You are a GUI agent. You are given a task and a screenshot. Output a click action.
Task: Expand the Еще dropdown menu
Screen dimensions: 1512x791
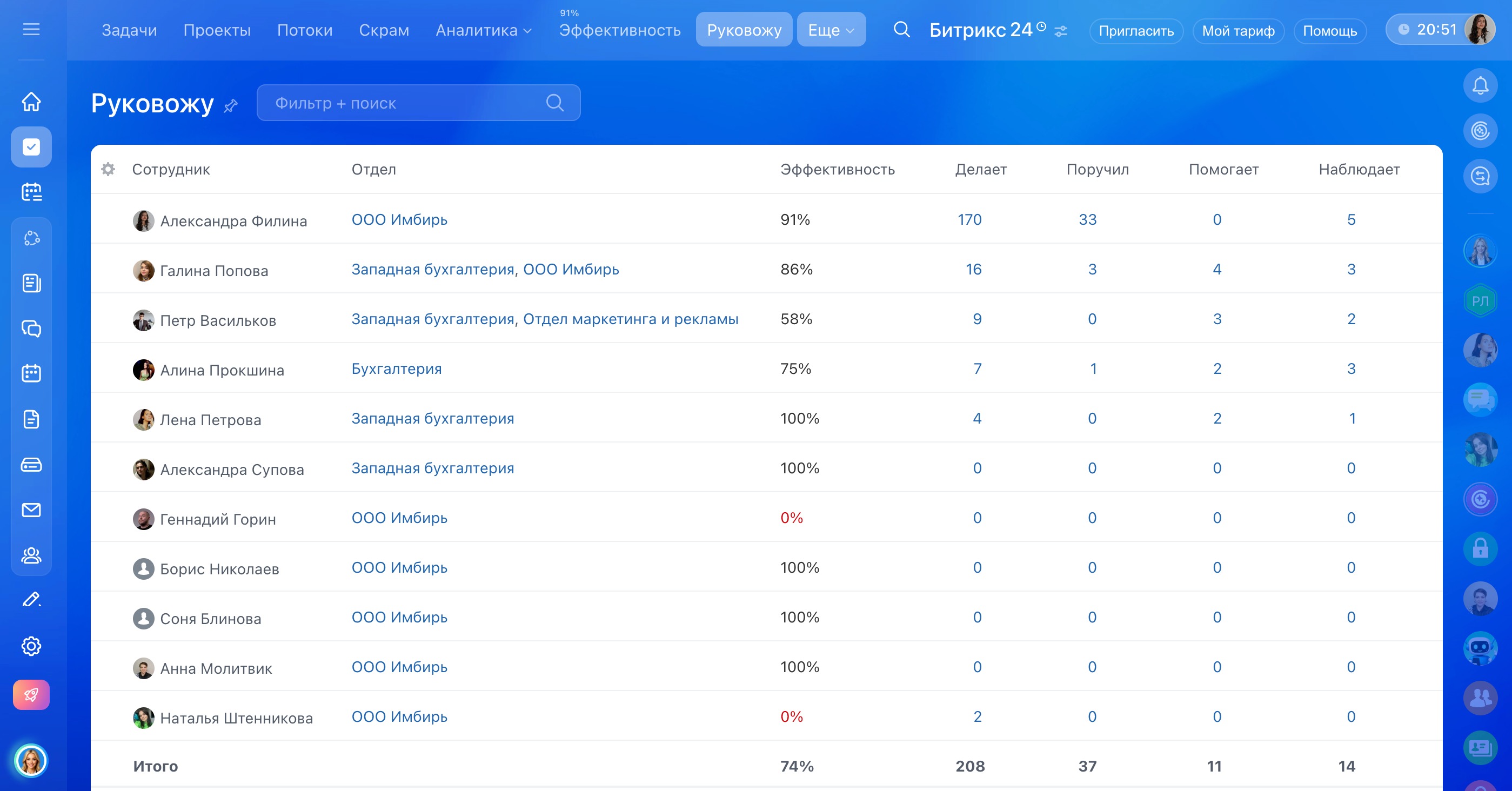click(831, 30)
